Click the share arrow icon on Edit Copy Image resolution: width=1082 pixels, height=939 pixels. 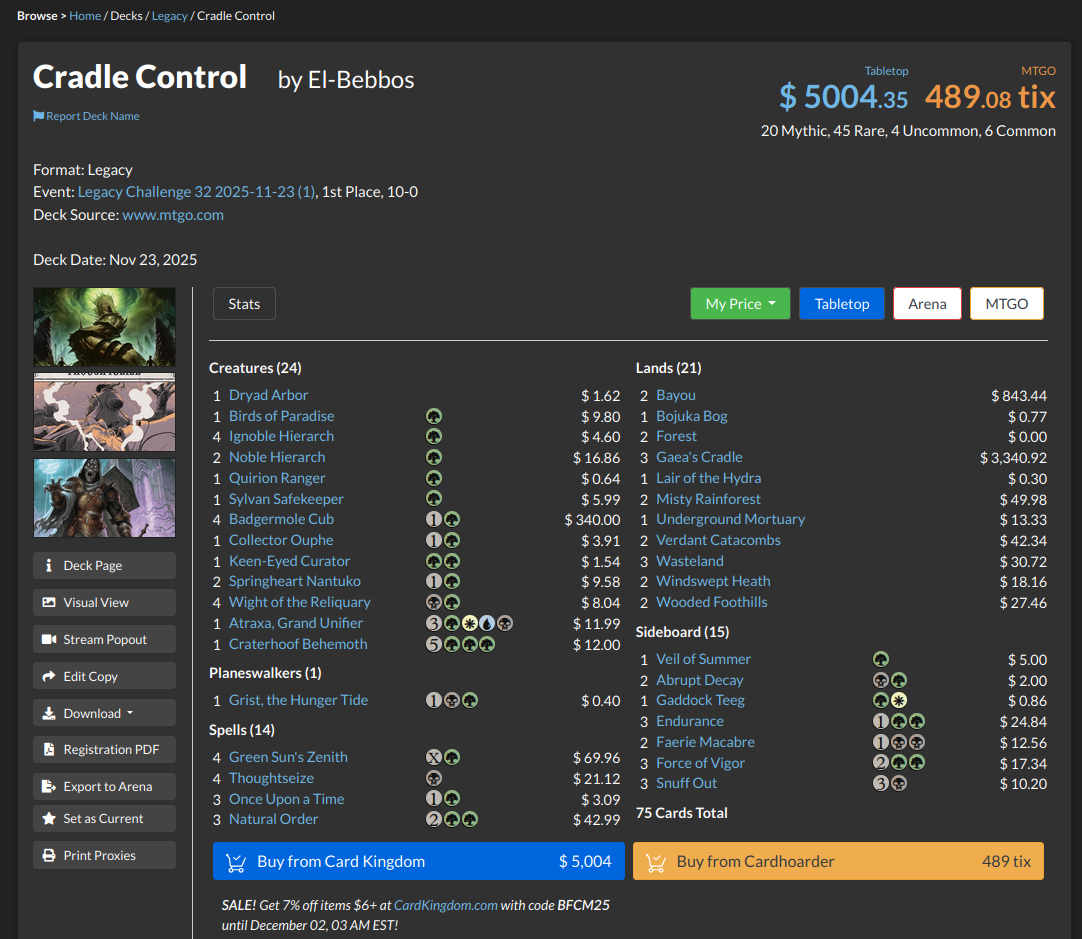click(49, 676)
